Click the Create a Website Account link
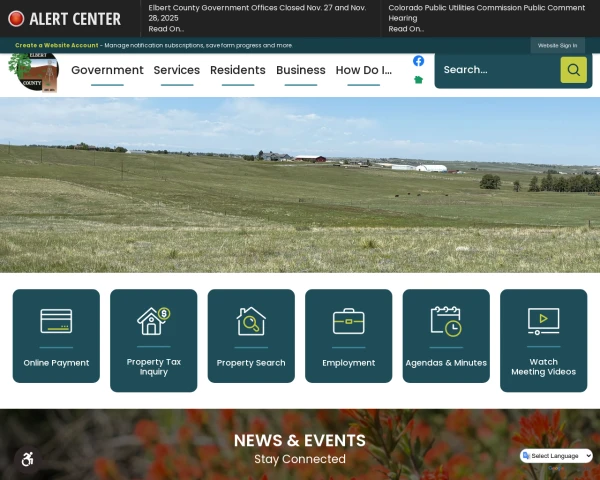The height and width of the screenshot is (480, 600). (57, 45)
